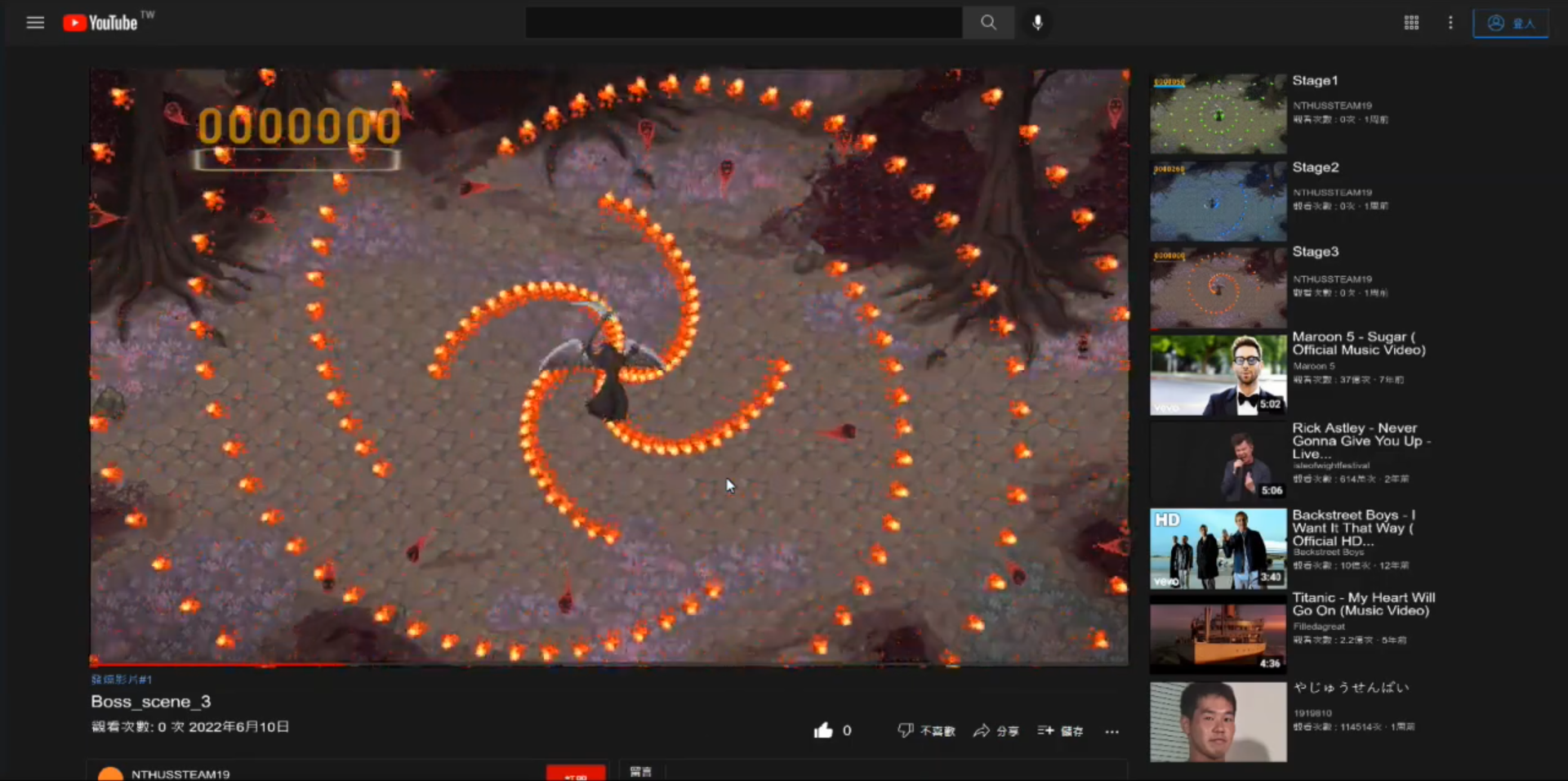The width and height of the screenshot is (1568, 781).
Task: Open the Stage1 recommended video thumbnail
Action: coord(1218,114)
